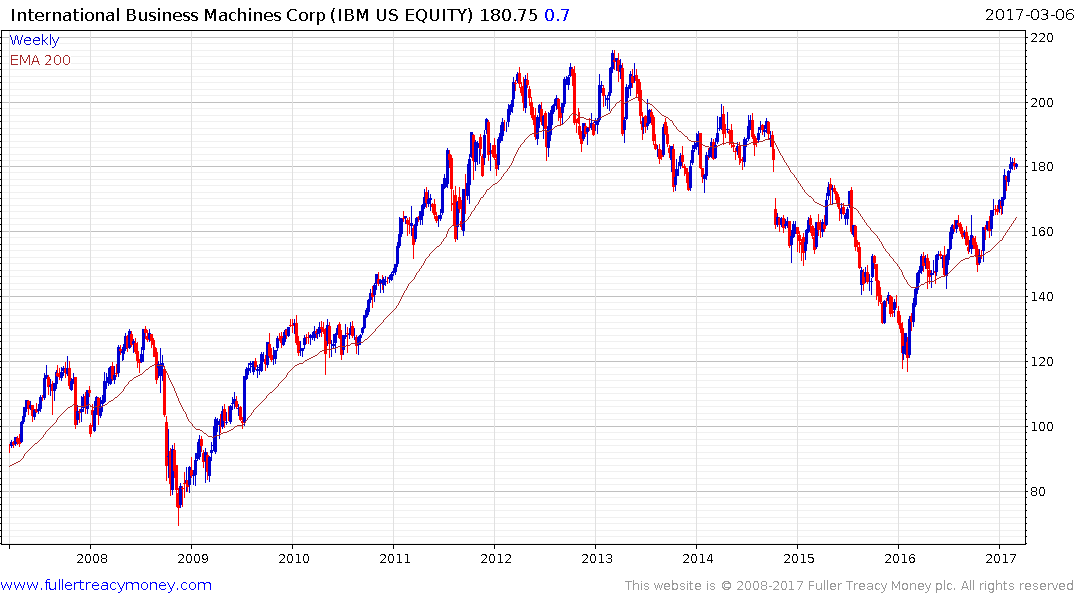Click the last price value 180.75
Image resolution: width=1075 pixels, height=600 pixels.
click(x=508, y=15)
